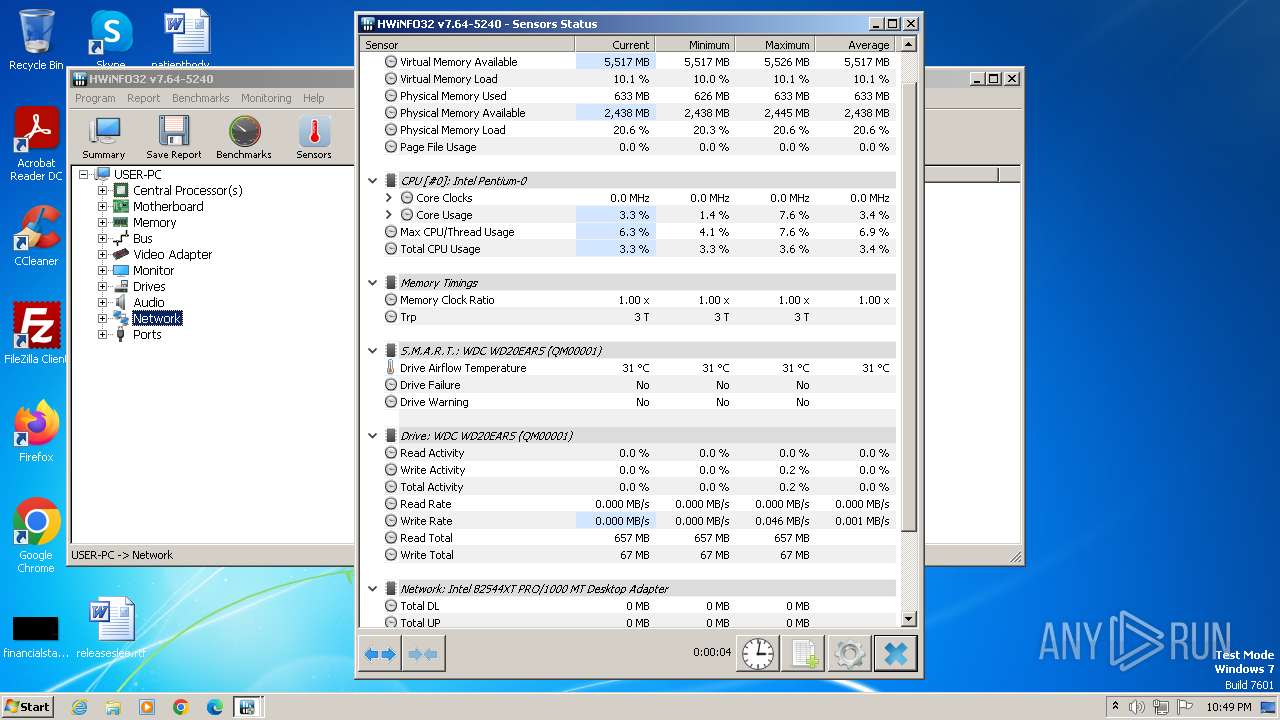Screen dimensions: 1280x720
Task: Select Audio in the device tree
Action: [149, 302]
